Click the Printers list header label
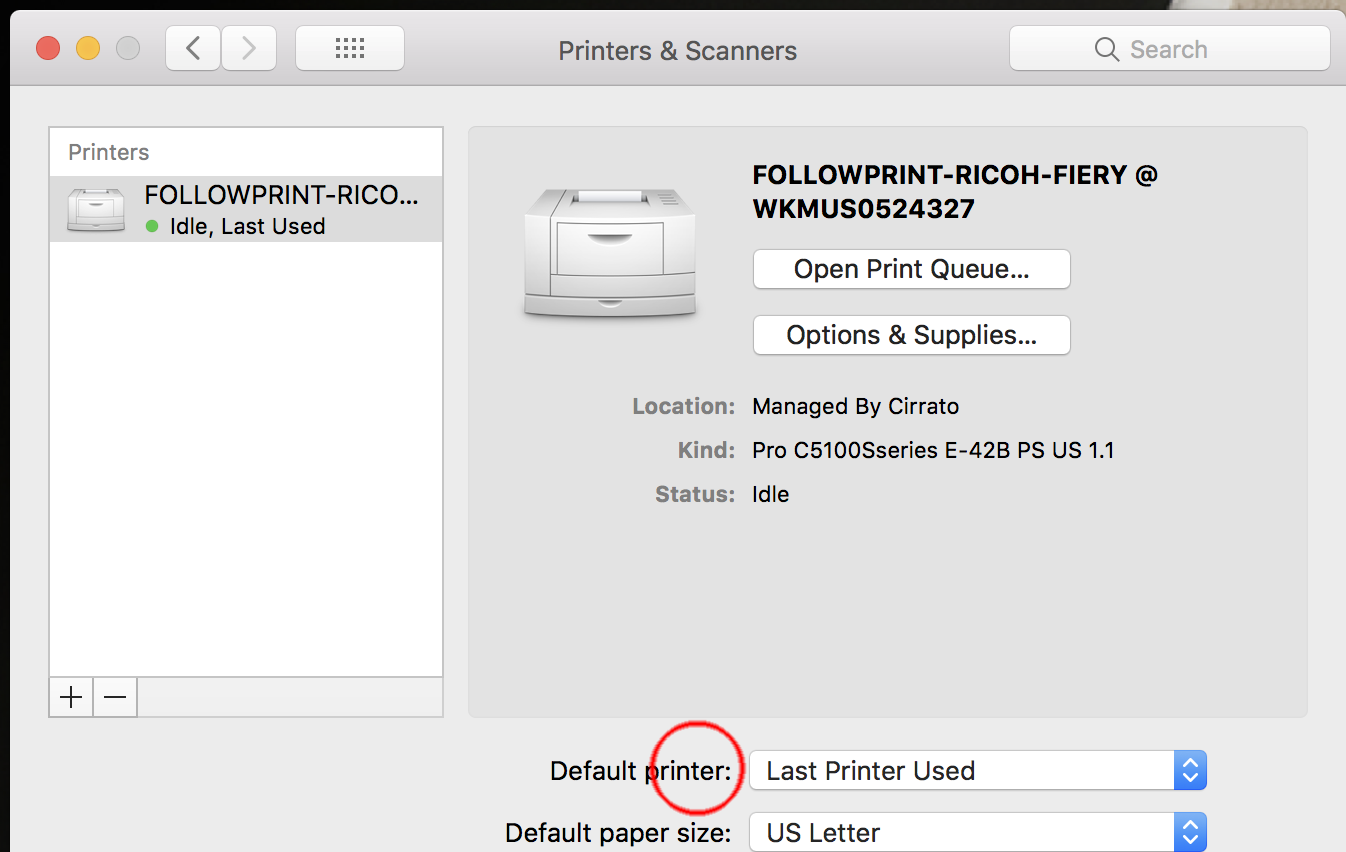Screen dimensions: 1346x852 (x=108, y=152)
